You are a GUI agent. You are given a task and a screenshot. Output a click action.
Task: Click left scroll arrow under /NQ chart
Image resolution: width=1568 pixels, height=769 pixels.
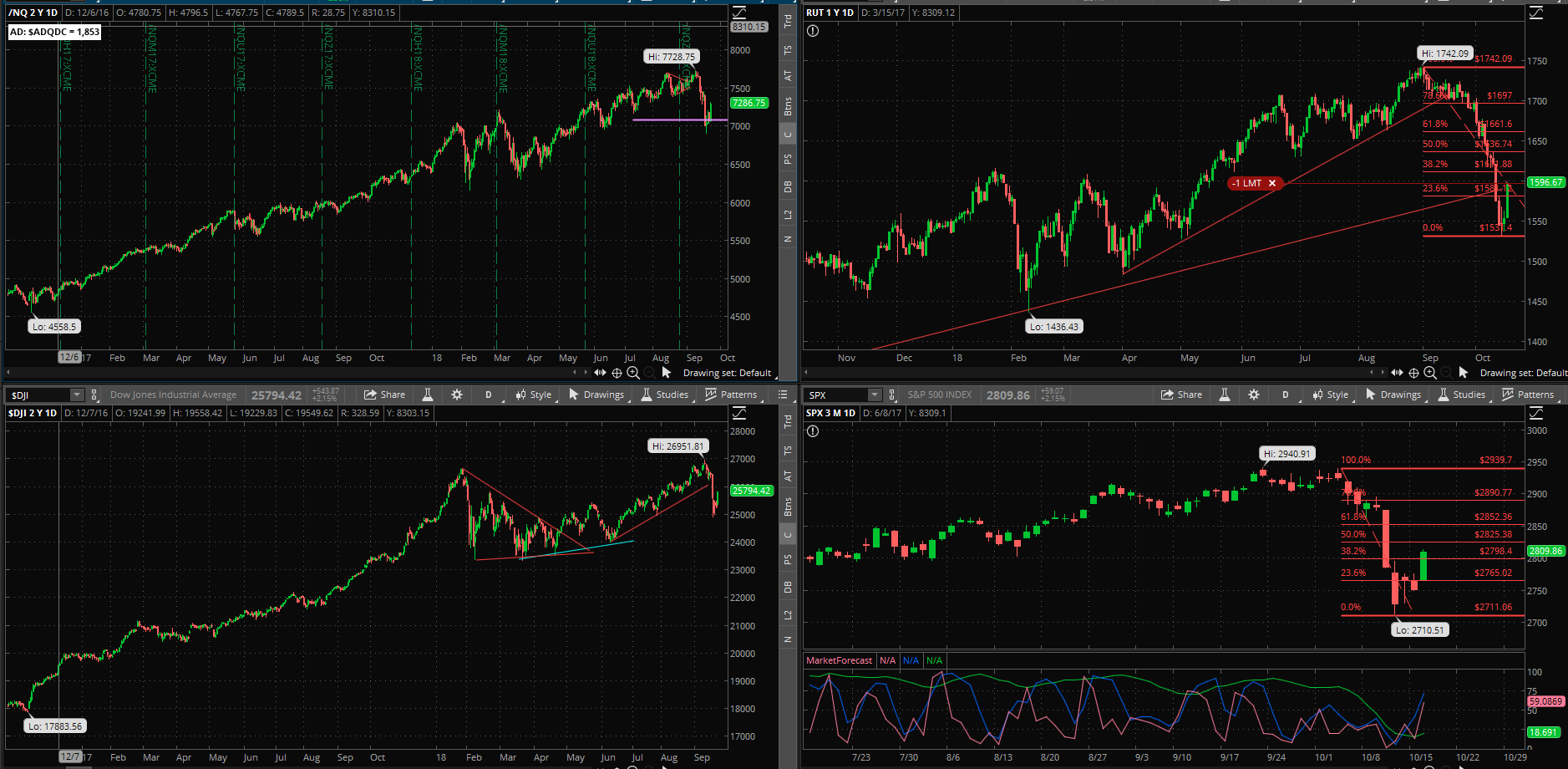8,372
